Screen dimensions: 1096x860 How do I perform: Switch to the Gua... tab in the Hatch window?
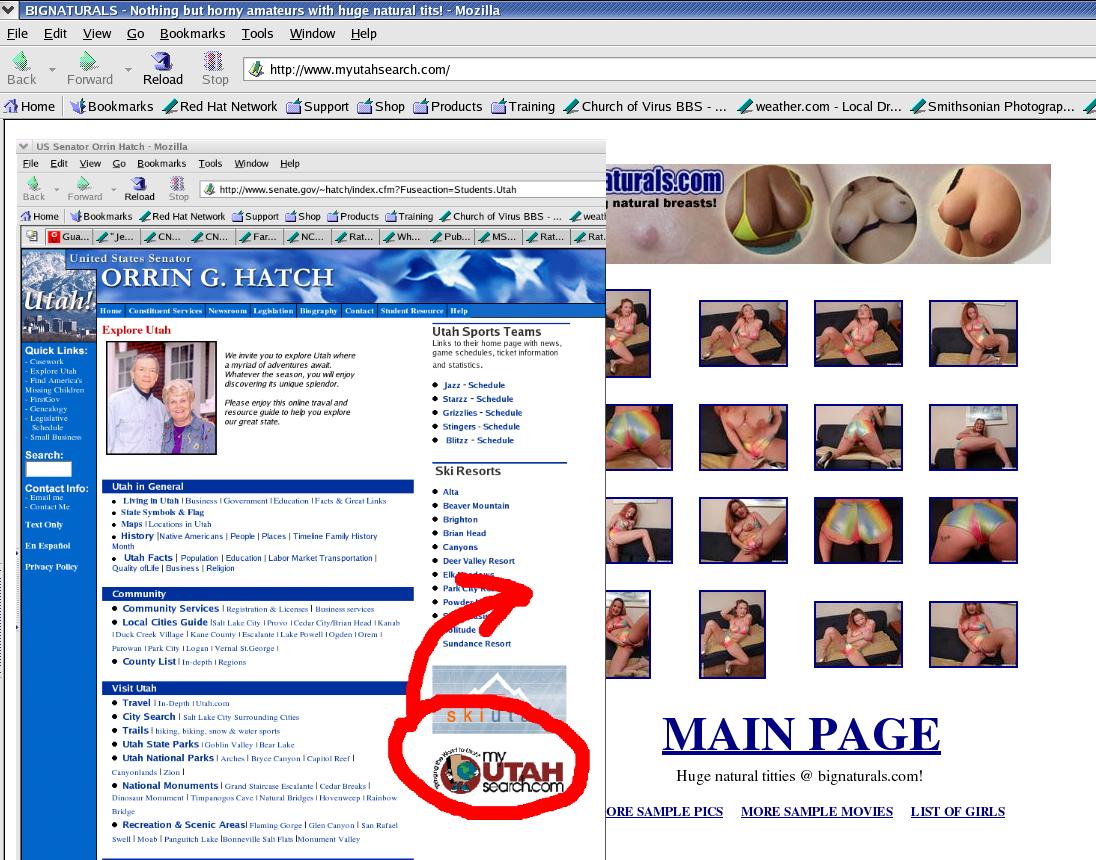(x=68, y=236)
